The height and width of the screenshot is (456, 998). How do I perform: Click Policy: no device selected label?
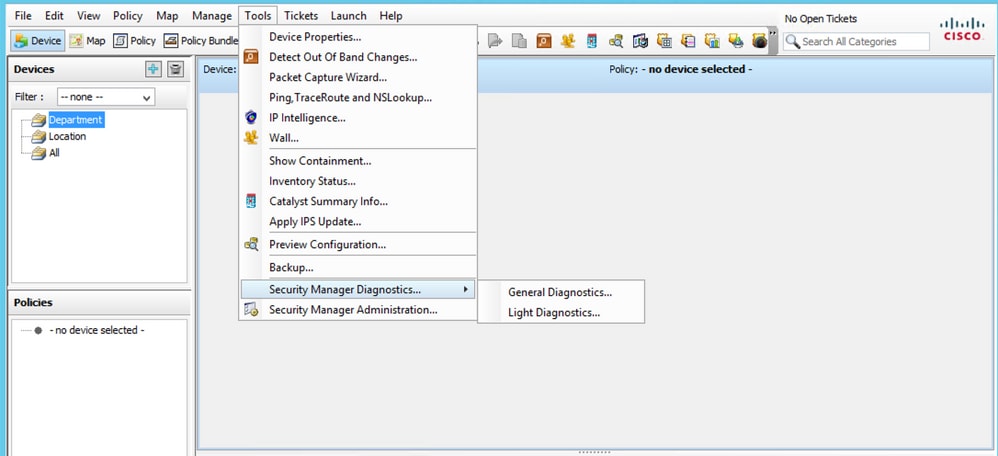(680, 69)
